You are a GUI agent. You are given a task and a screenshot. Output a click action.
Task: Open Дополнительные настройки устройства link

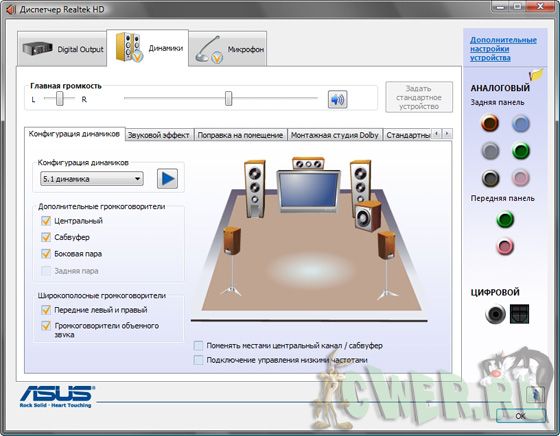coord(503,49)
